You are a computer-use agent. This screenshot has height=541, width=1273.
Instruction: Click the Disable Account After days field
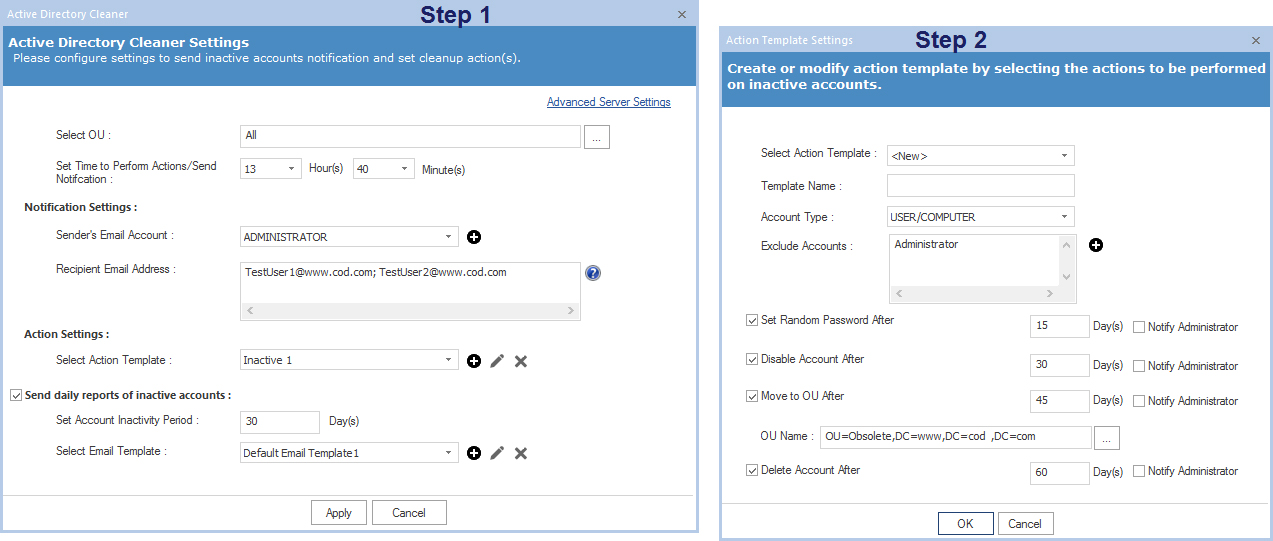tap(1059, 365)
